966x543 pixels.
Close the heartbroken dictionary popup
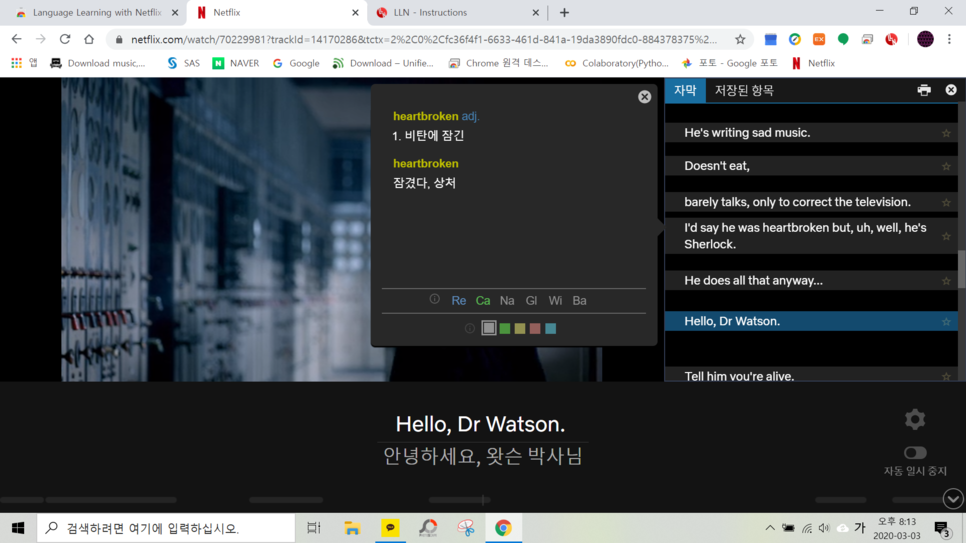pos(644,97)
